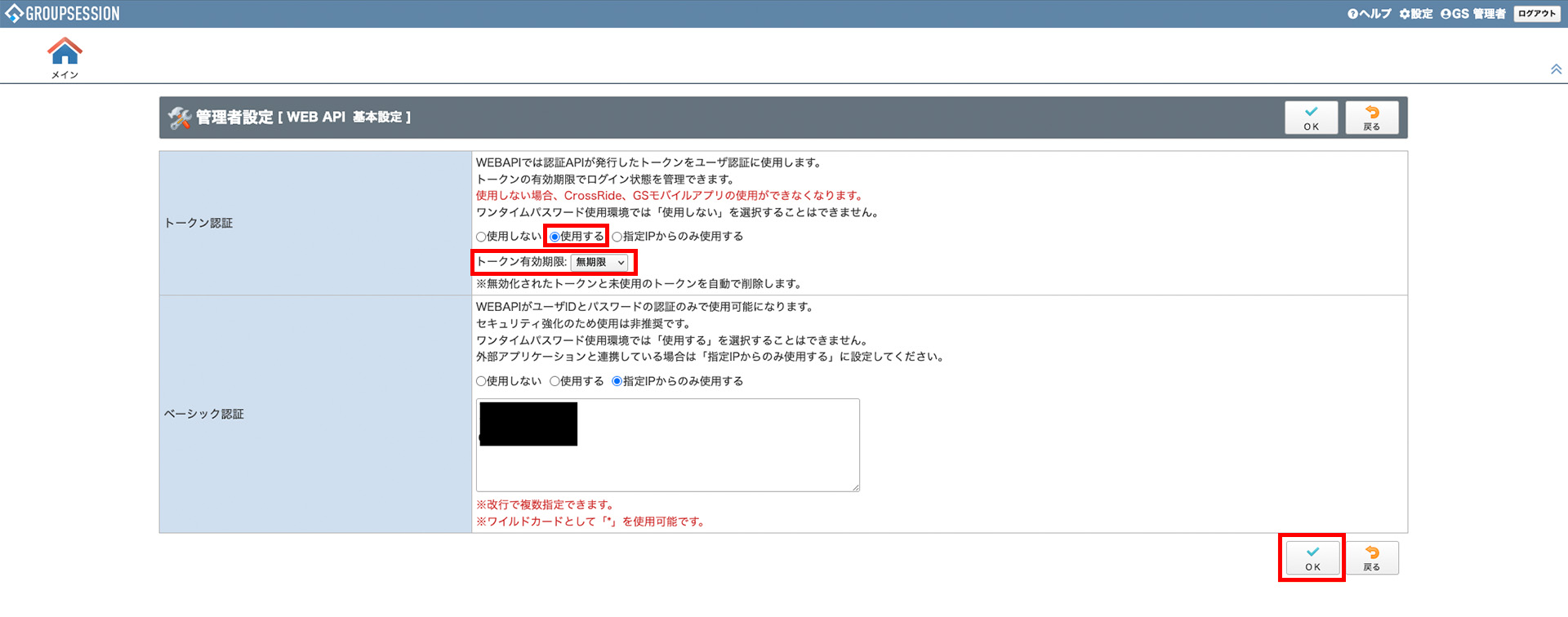Select token auth '使用する' radio
The width and height of the screenshot is (1568, 617).
pos(555,237)
